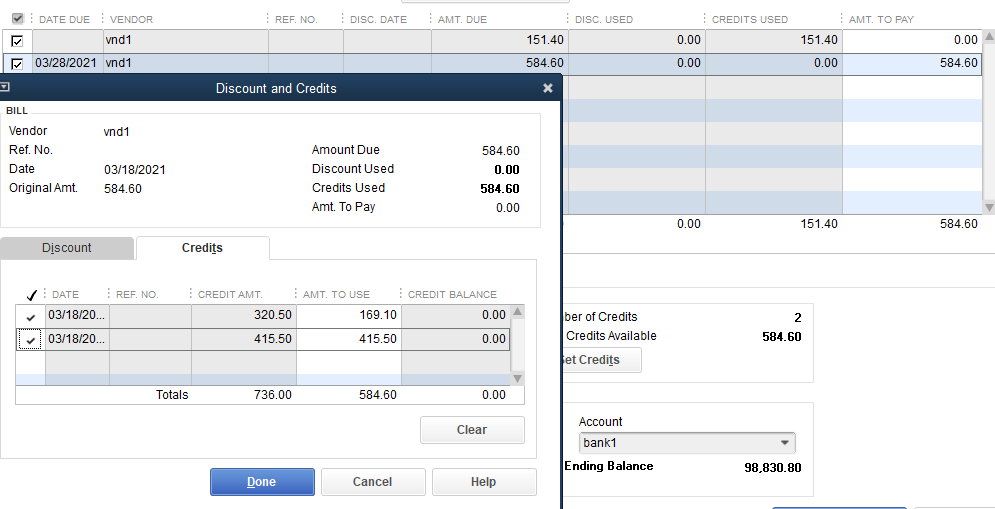The height and width of the screenshot is (509, 995).
Task: Switch to the Discount tab
Action: [67, 248]
